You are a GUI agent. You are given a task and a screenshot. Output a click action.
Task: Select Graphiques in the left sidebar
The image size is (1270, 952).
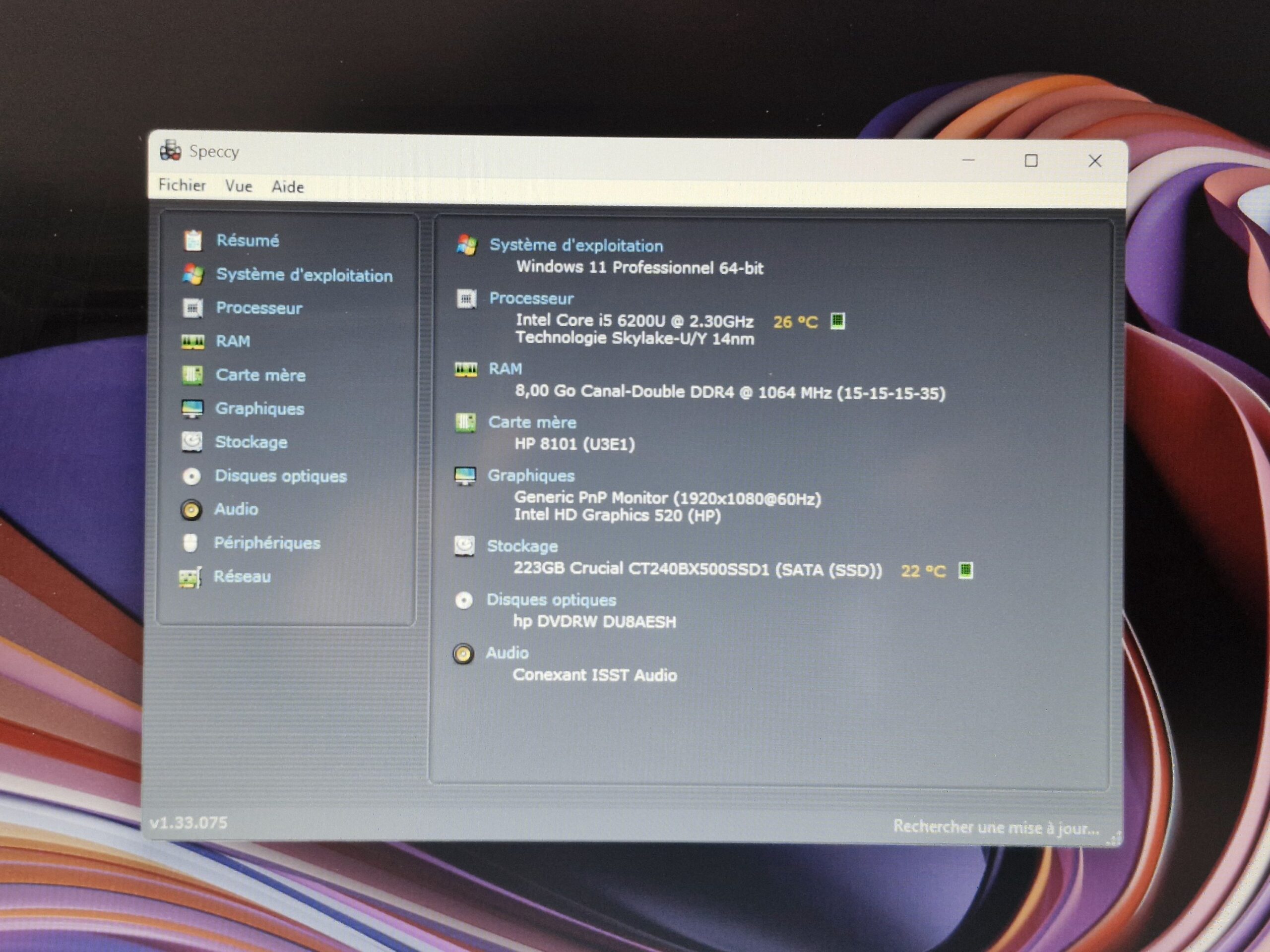[259, 409]
